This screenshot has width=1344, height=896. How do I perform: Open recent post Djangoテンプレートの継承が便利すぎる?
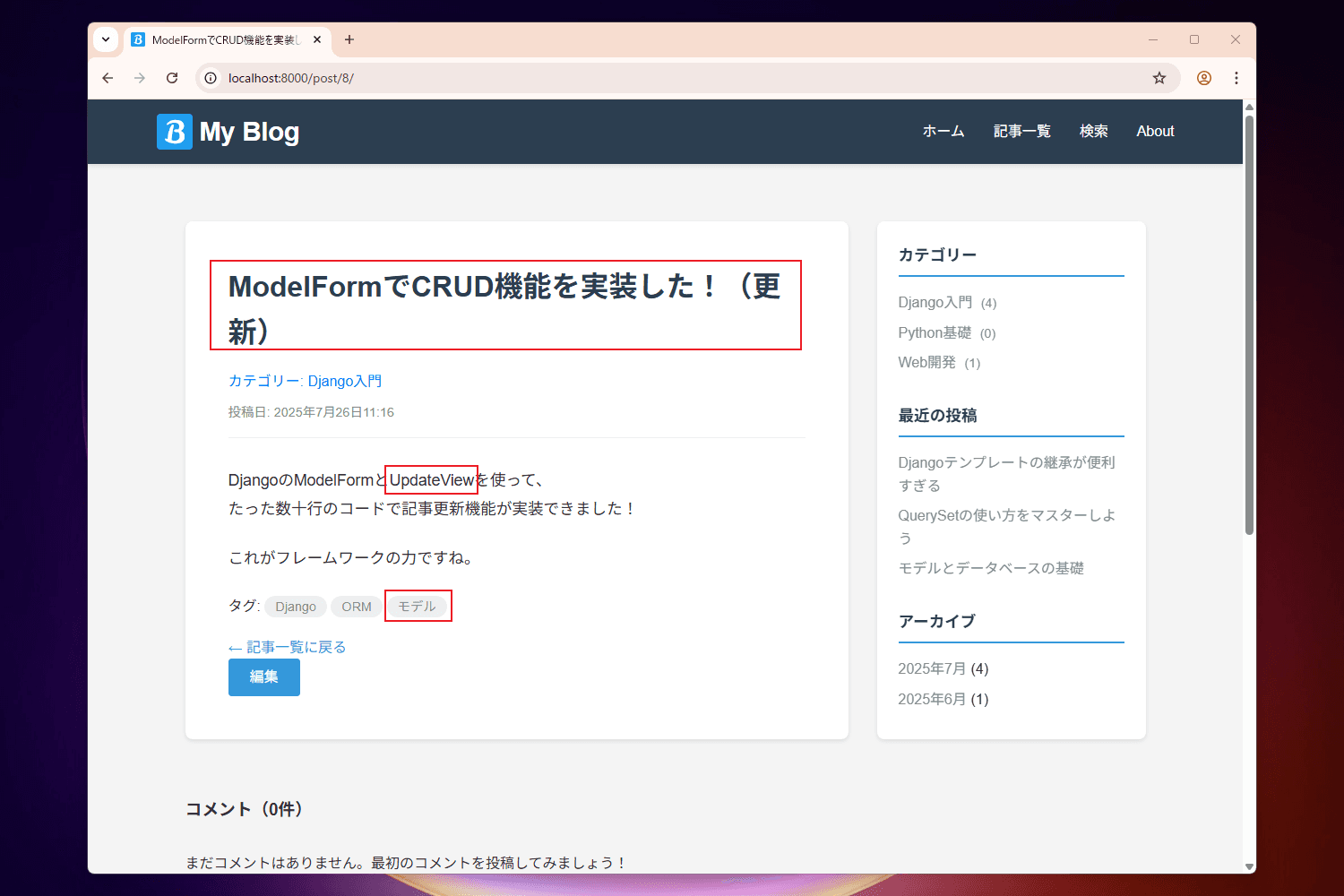click(1007, 474)
